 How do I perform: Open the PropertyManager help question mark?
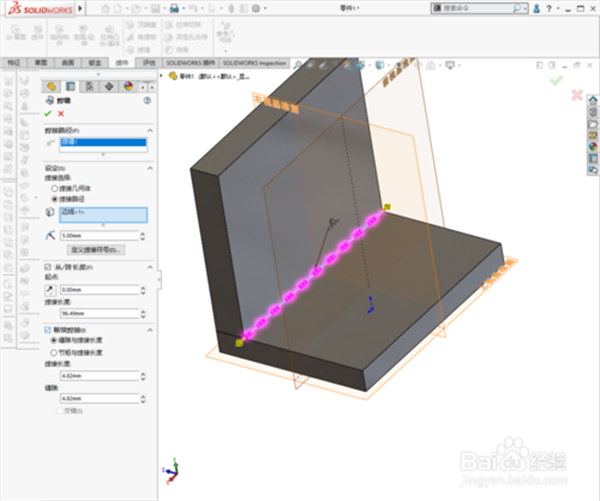(147, 100)
